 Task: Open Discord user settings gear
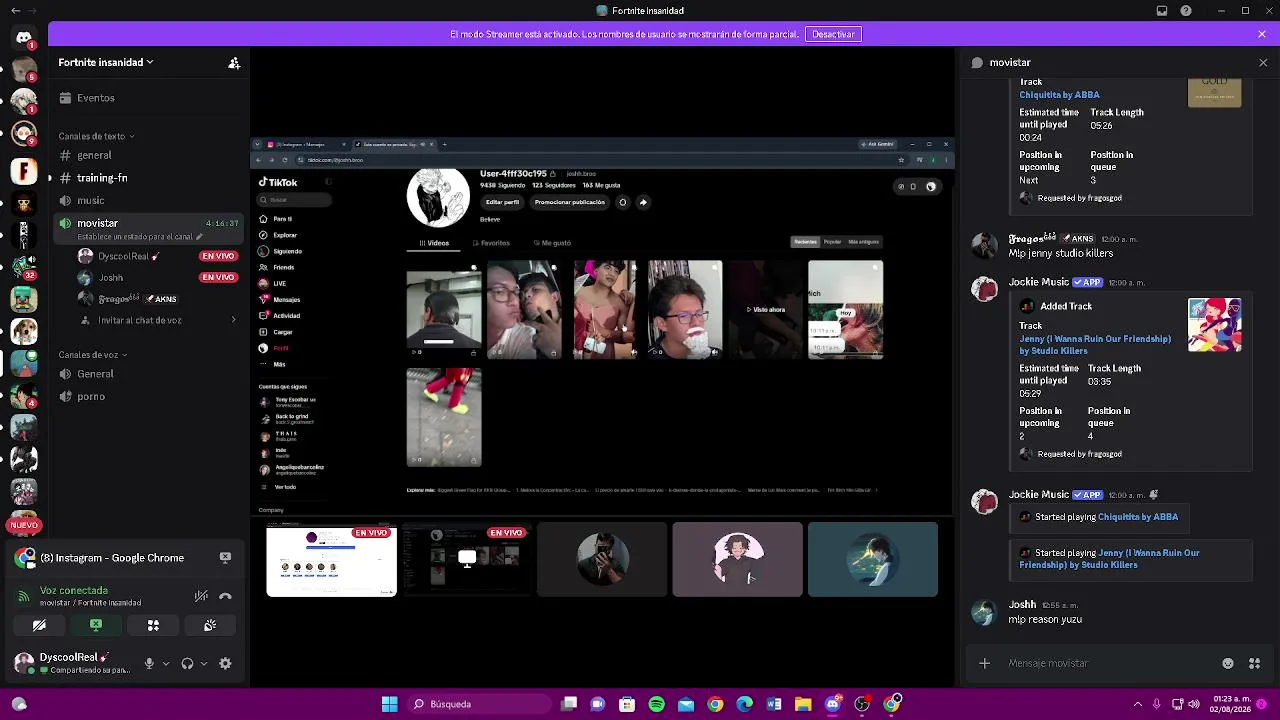coord(225,663)
